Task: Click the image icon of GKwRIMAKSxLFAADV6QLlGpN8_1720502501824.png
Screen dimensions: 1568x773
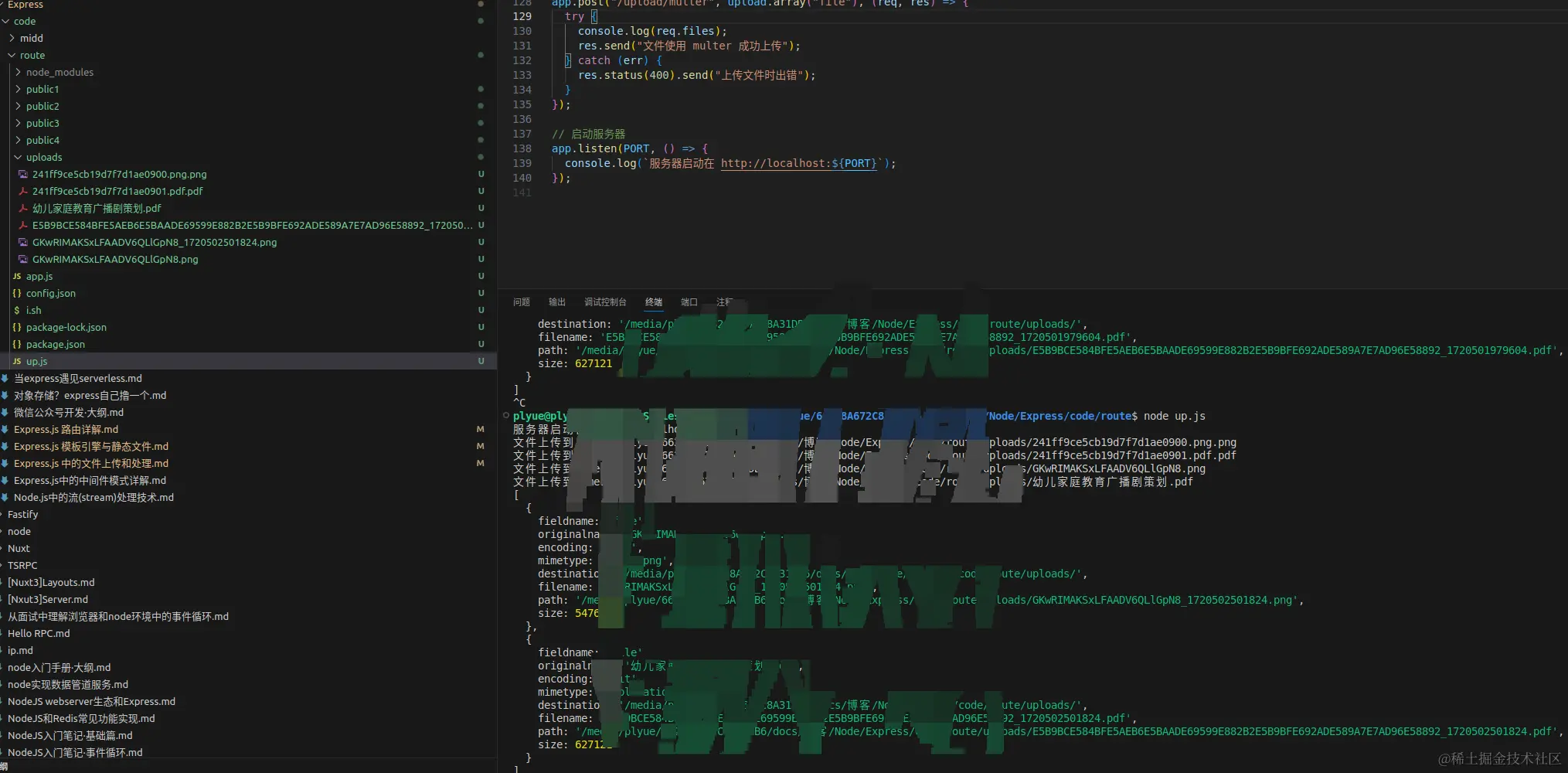Action: tap(23, 243)
